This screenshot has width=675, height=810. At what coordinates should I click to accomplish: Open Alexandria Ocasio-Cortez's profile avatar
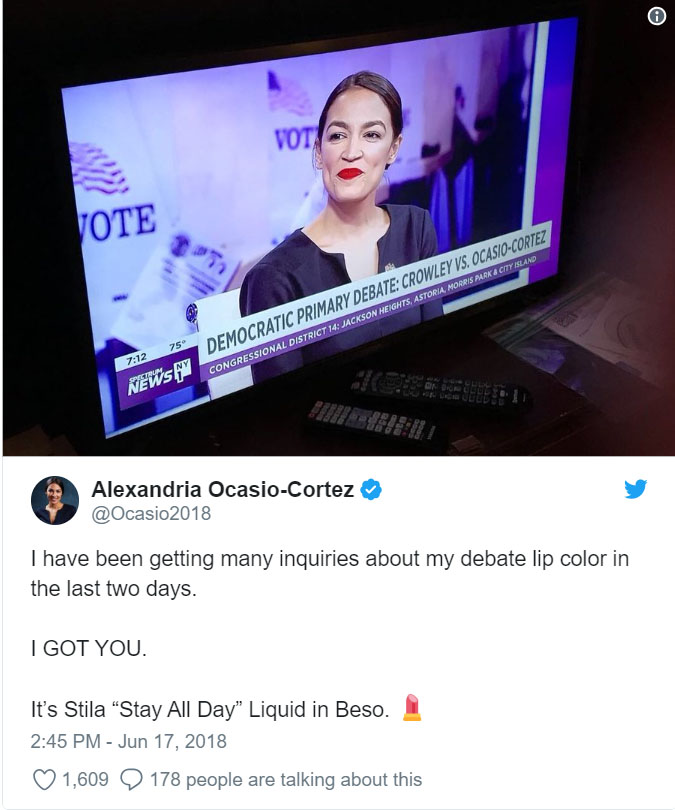(x=55, y=500)
